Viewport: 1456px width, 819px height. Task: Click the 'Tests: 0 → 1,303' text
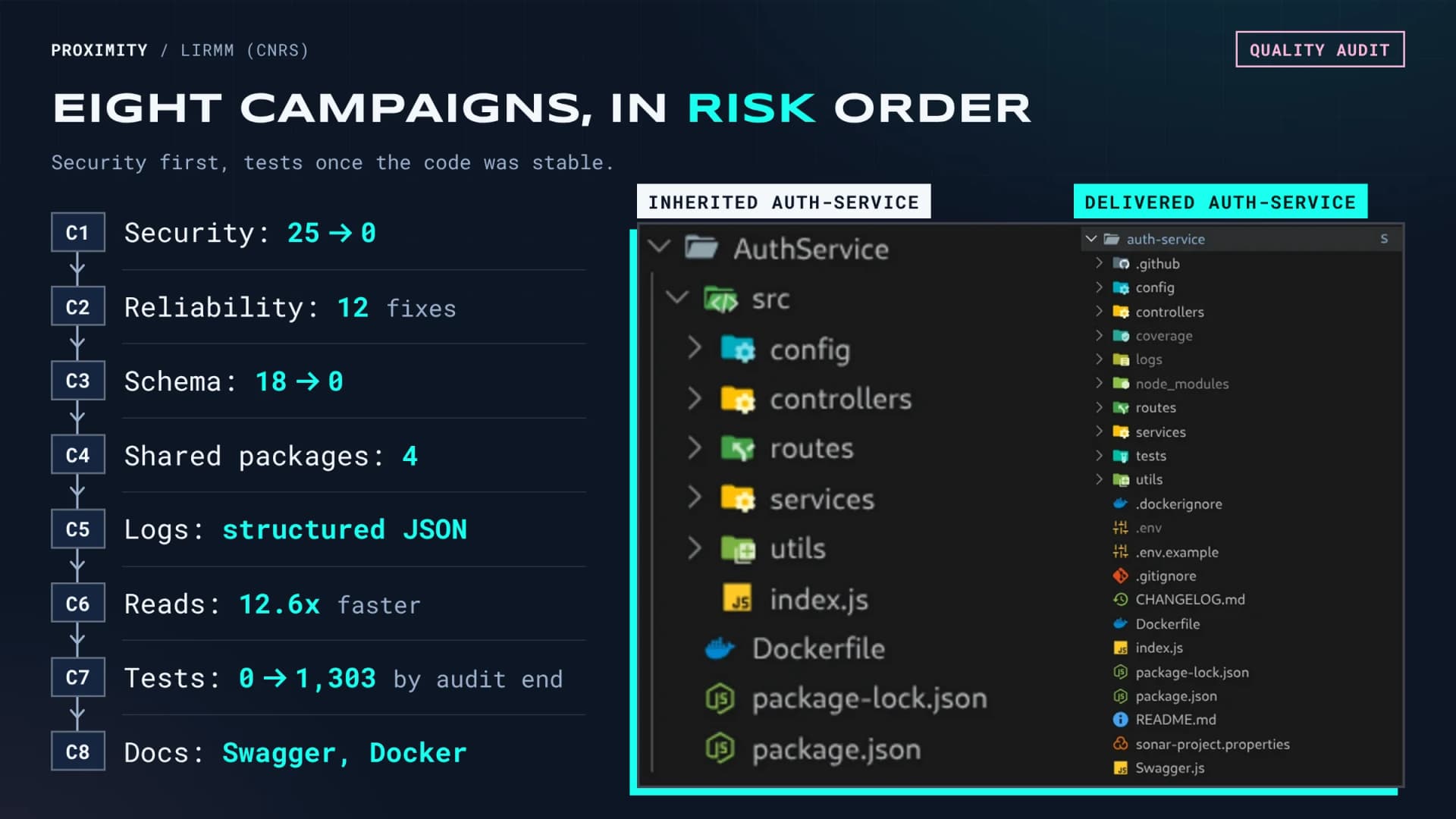point(250,678)
